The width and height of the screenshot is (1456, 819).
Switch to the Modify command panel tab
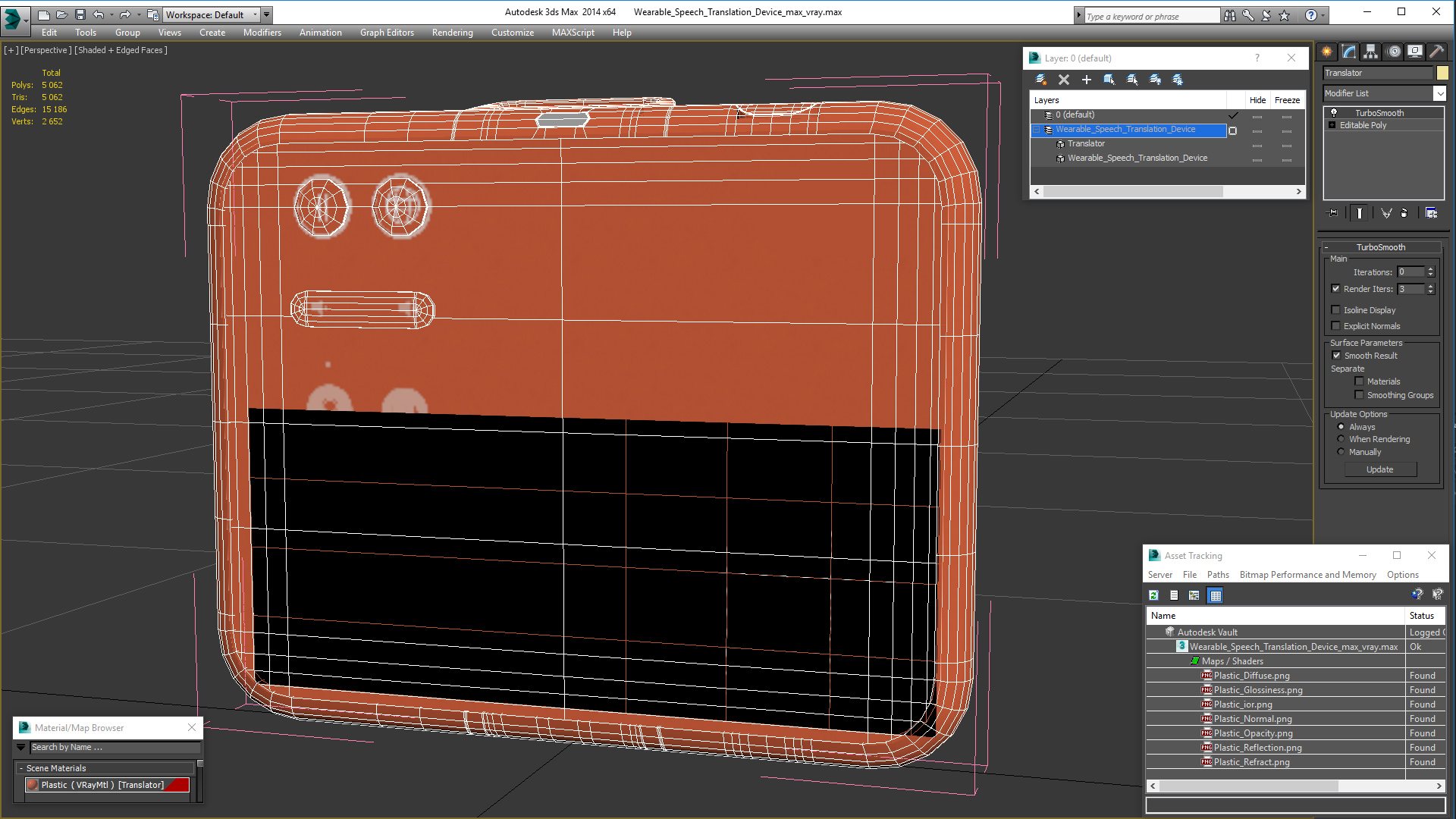click(1349, 52)
